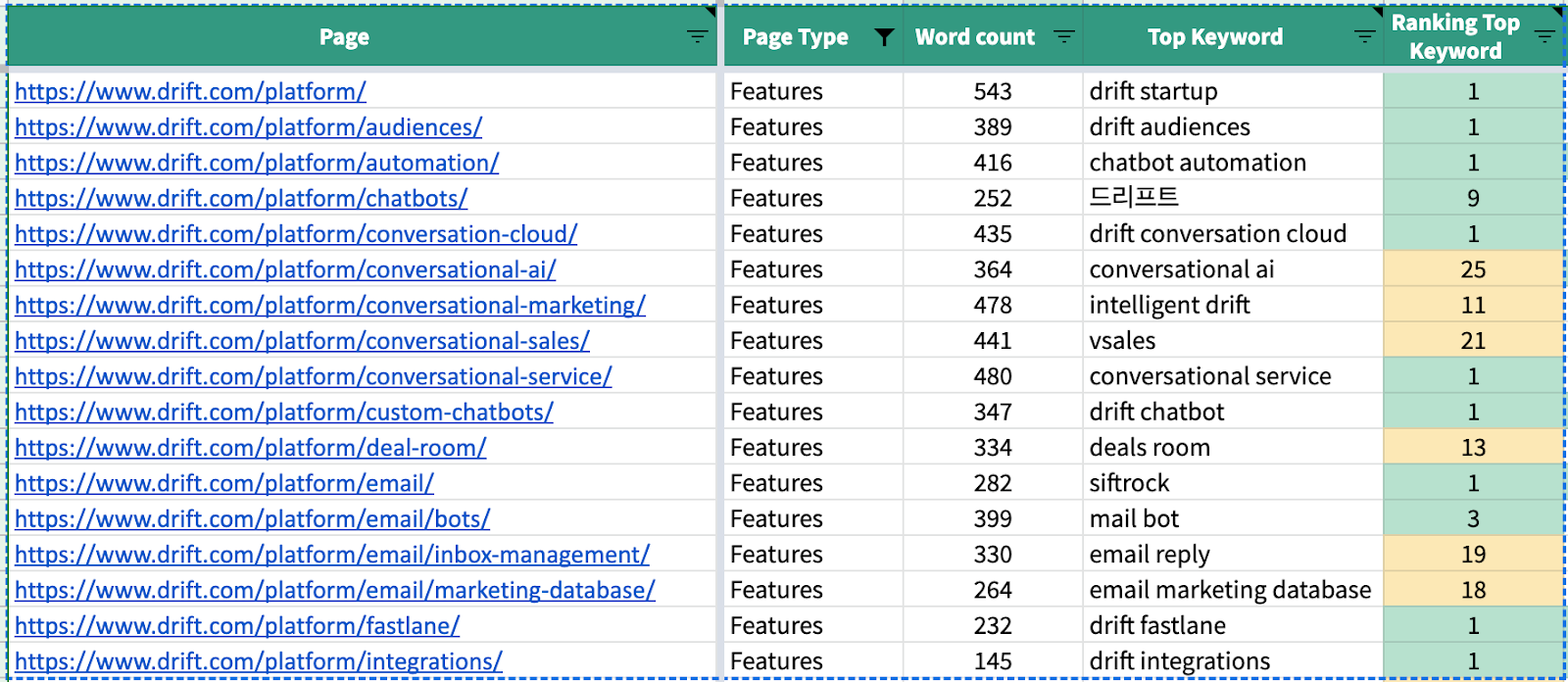The height and width of the screenshot is (682, 1568).
Task: Open the platform/fastlane/ link
Action: click(x=237, y=626)
